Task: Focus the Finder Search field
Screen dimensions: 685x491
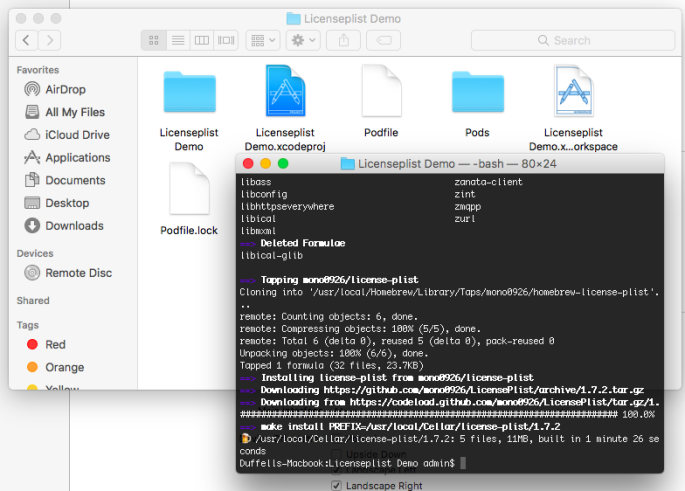Action: (x=573, y=41)
